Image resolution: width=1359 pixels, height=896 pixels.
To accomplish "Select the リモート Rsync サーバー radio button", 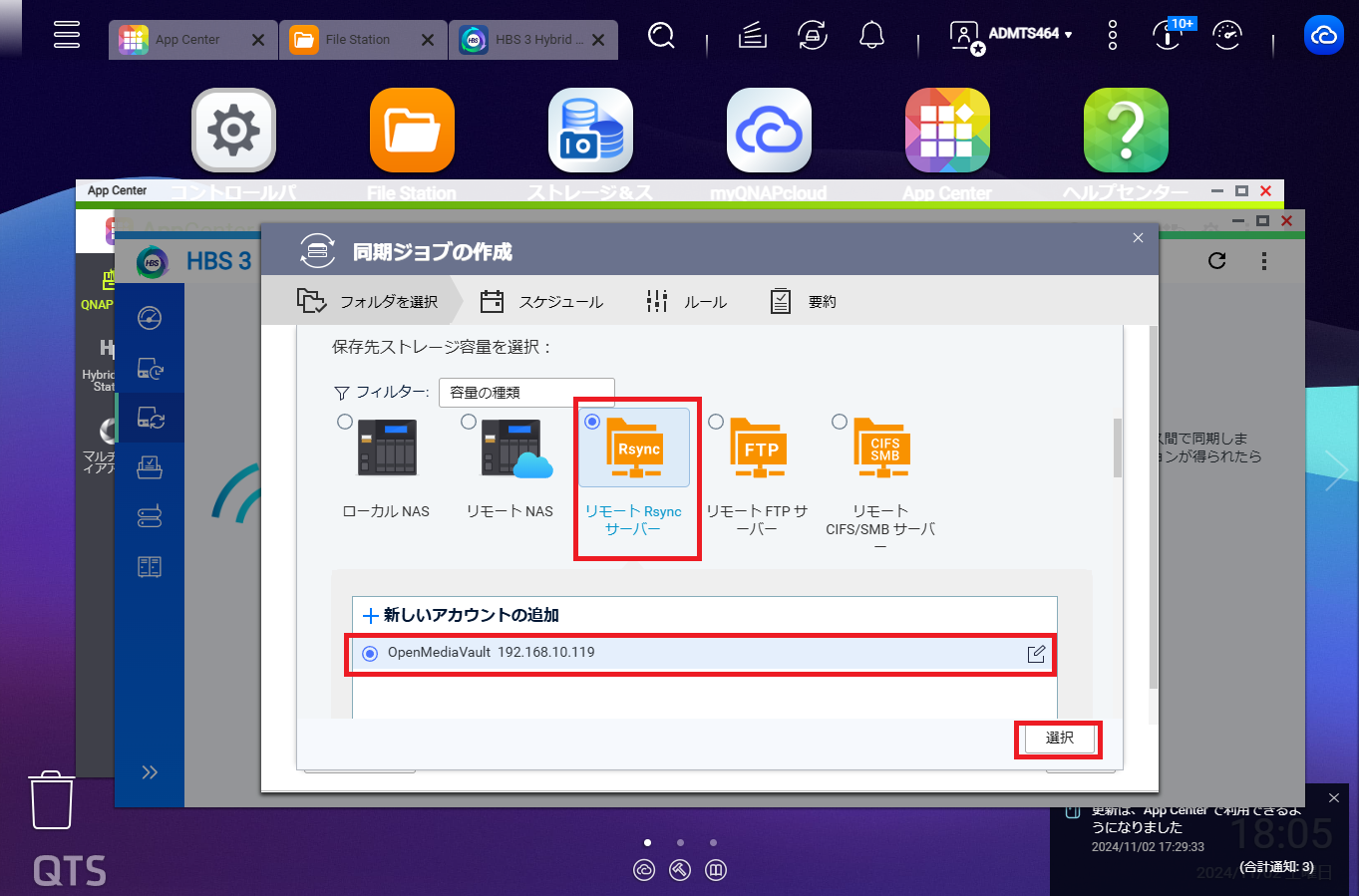I will (x=592, y=422).
